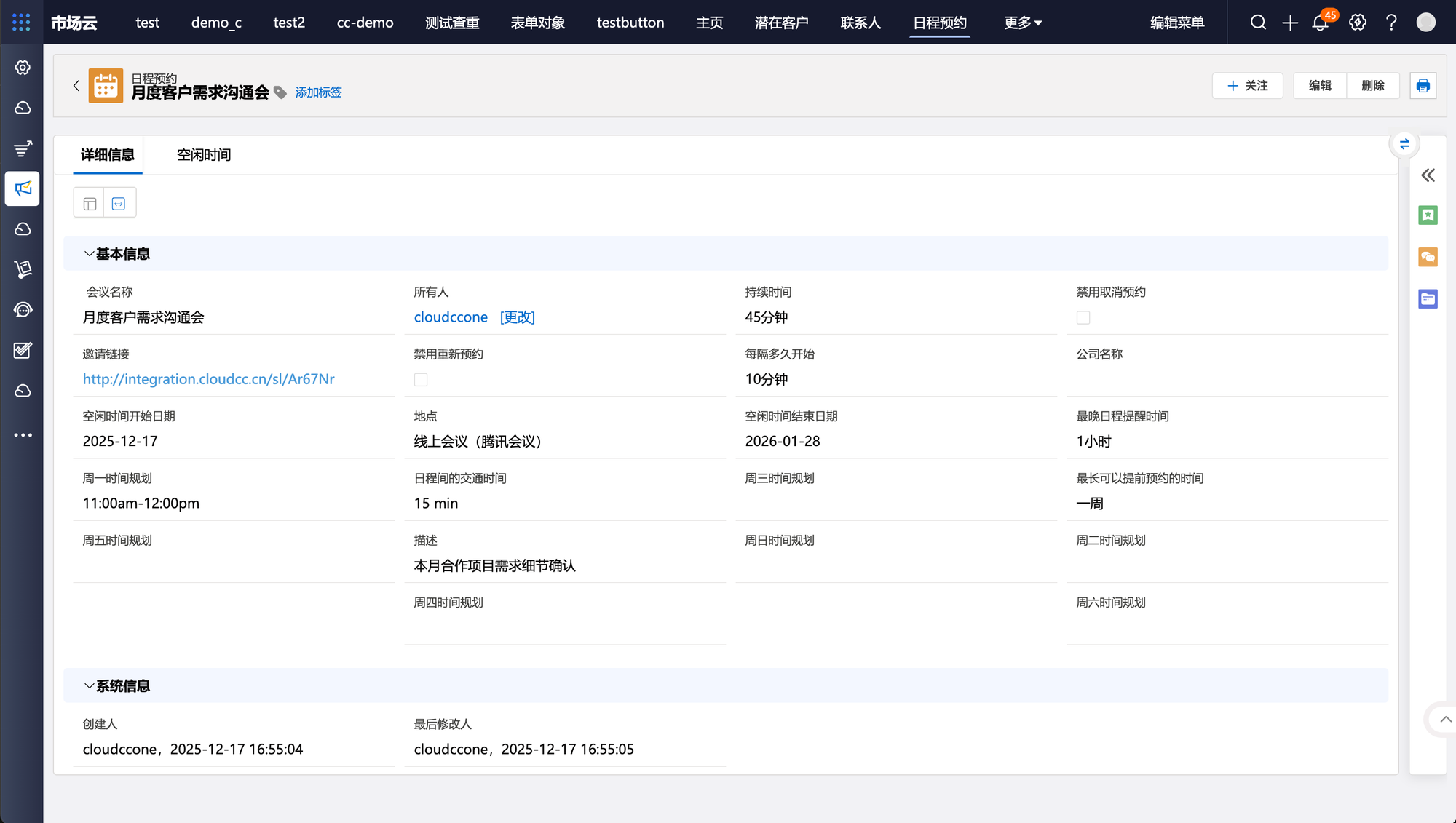
Task: Select the megaphone marketing sidebar icon
Action: click(x=23, y=189)
